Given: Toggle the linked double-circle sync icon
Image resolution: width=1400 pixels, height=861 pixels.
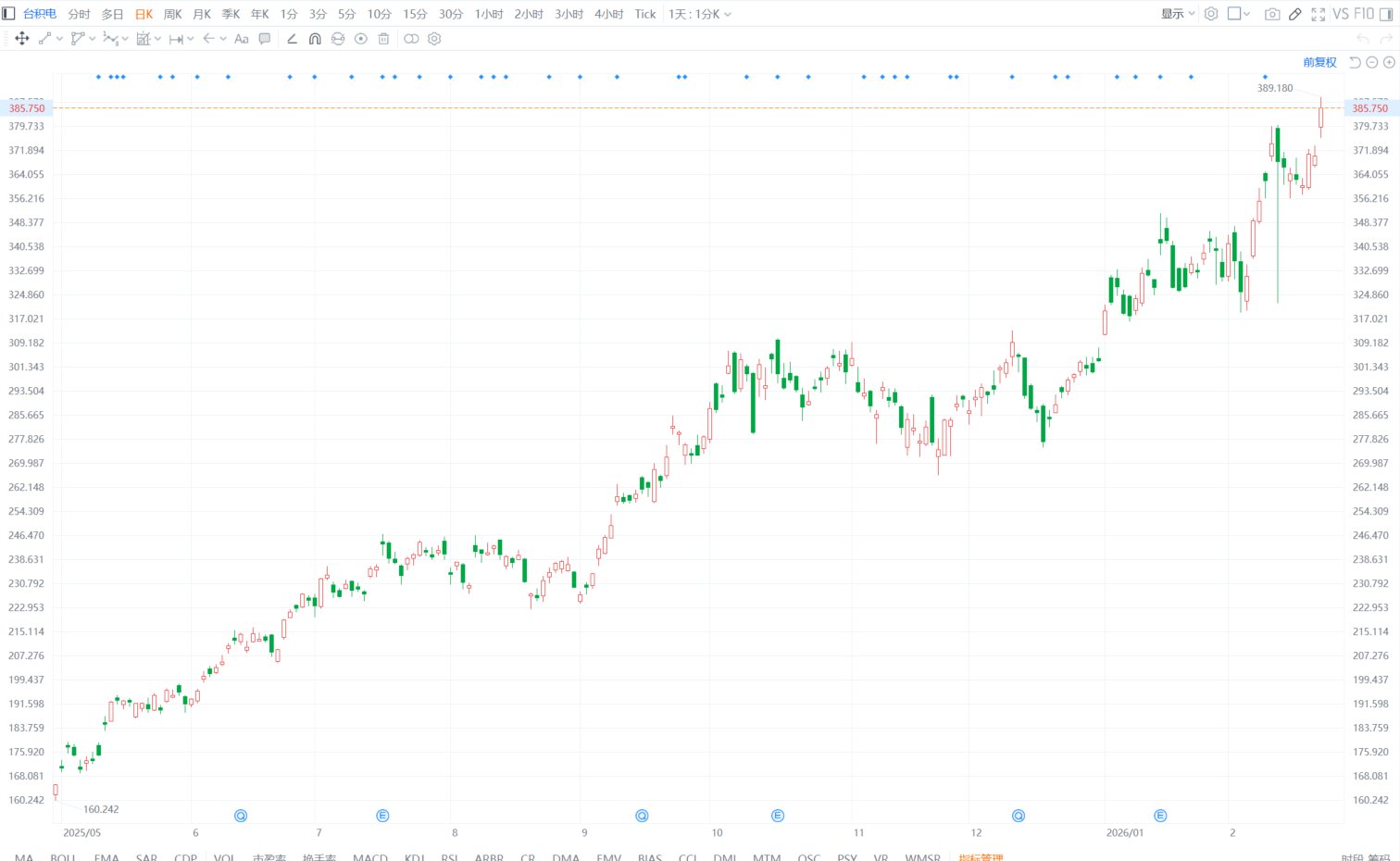Looking at the screenshot, I should [x=411, y=39].
